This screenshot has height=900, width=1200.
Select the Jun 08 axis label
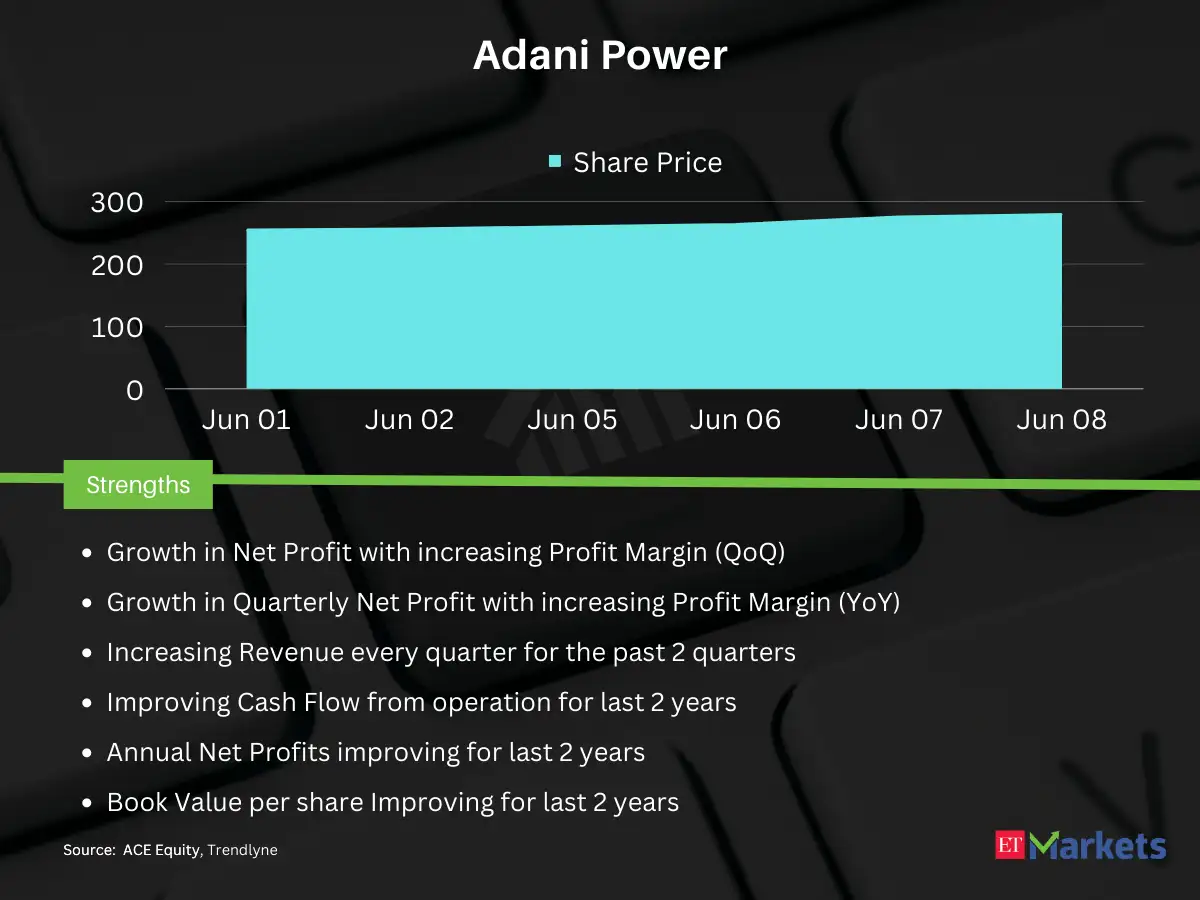click(1061, 420)
